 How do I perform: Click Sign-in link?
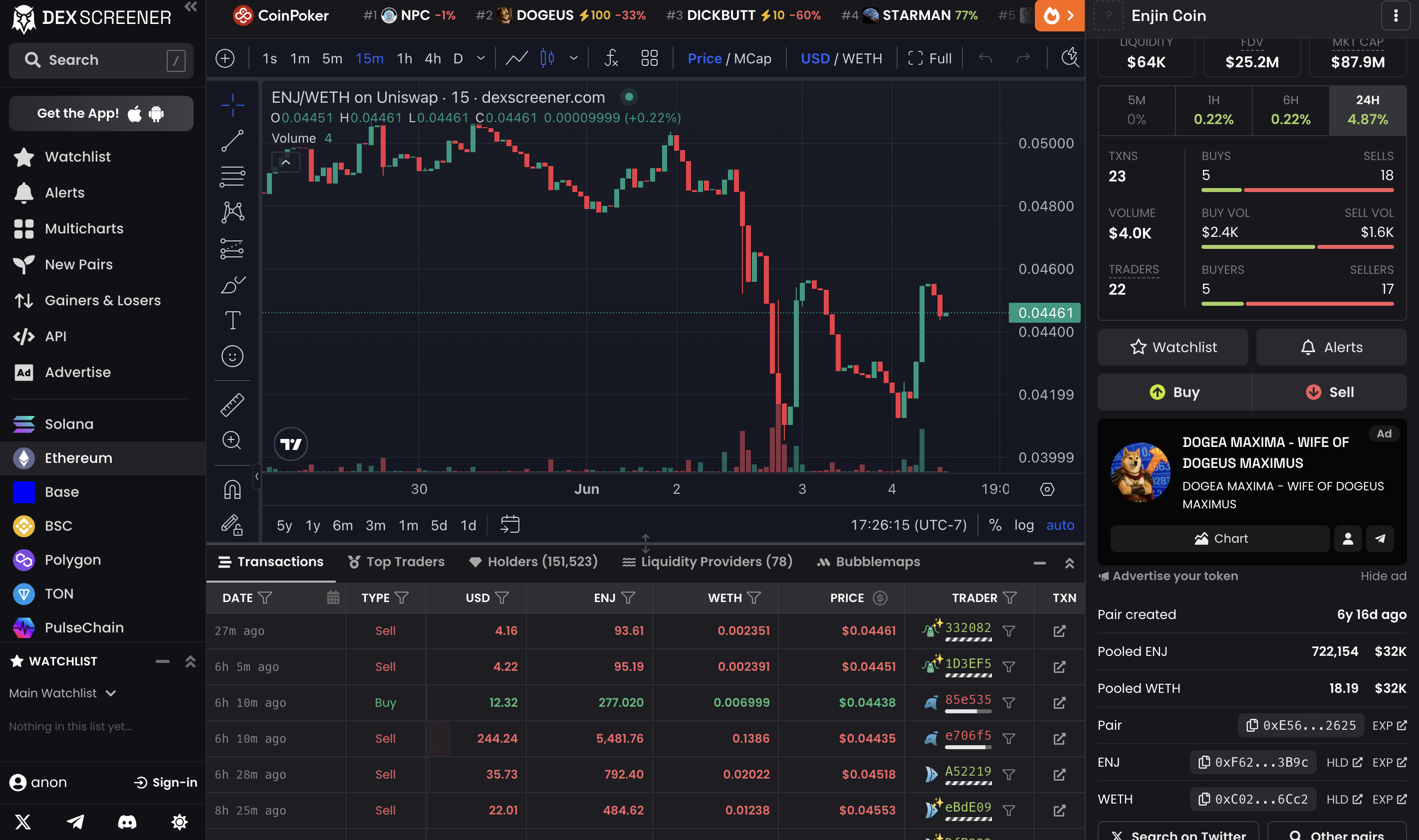(x=165, y=782)
